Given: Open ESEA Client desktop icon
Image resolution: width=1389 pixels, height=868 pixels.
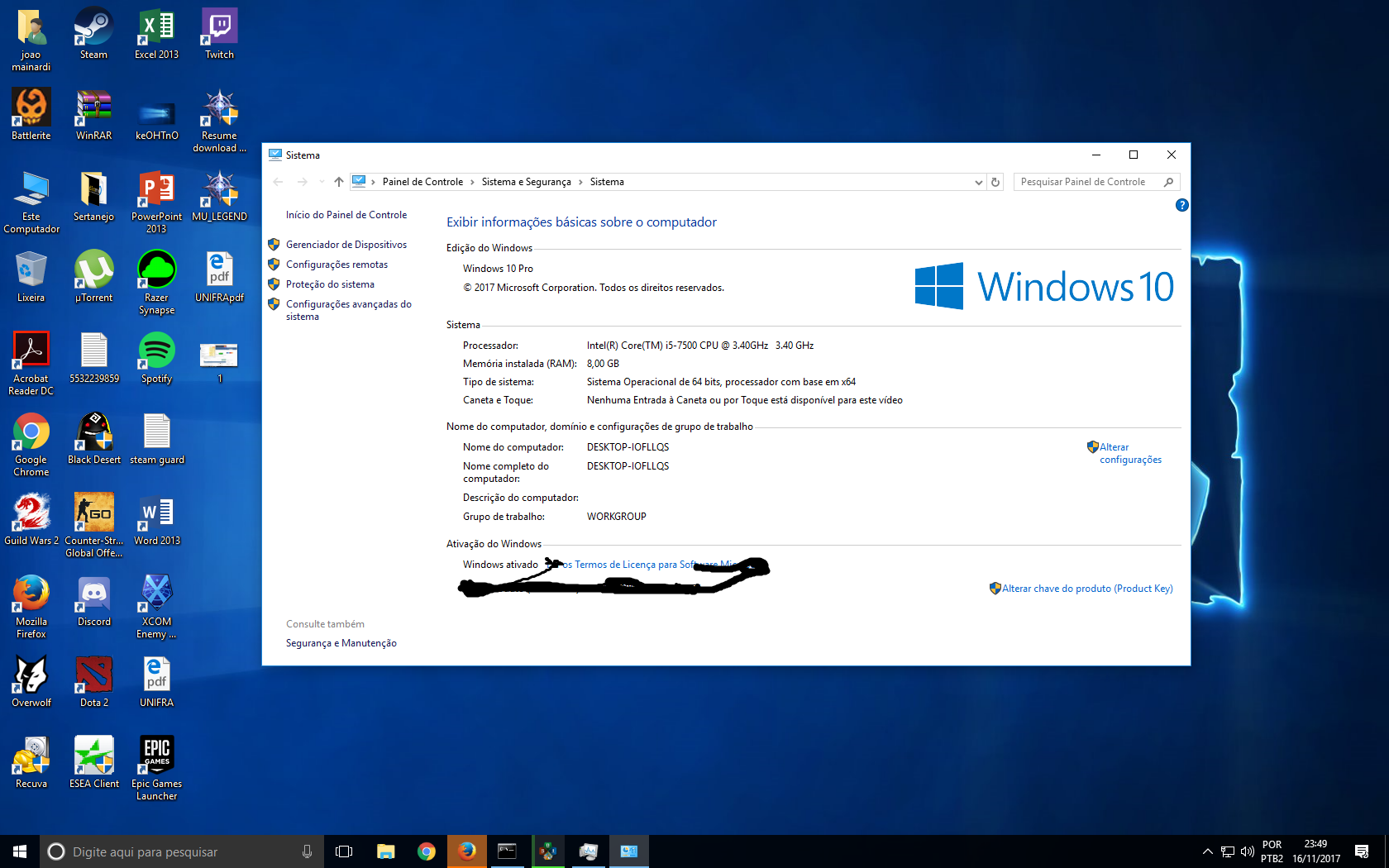Looking at the screenshot, I should pos(93,763).
